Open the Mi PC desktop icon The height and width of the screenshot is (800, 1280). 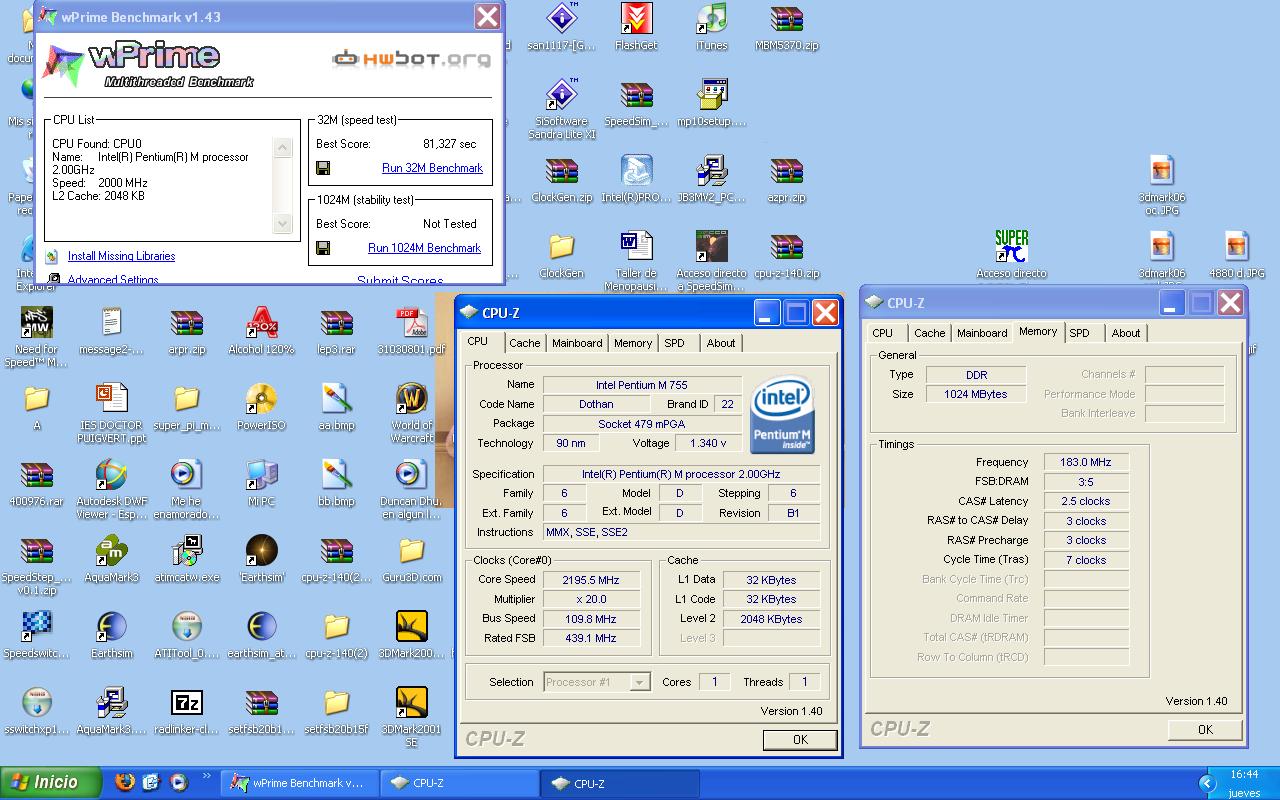click(x=261, y=484)
